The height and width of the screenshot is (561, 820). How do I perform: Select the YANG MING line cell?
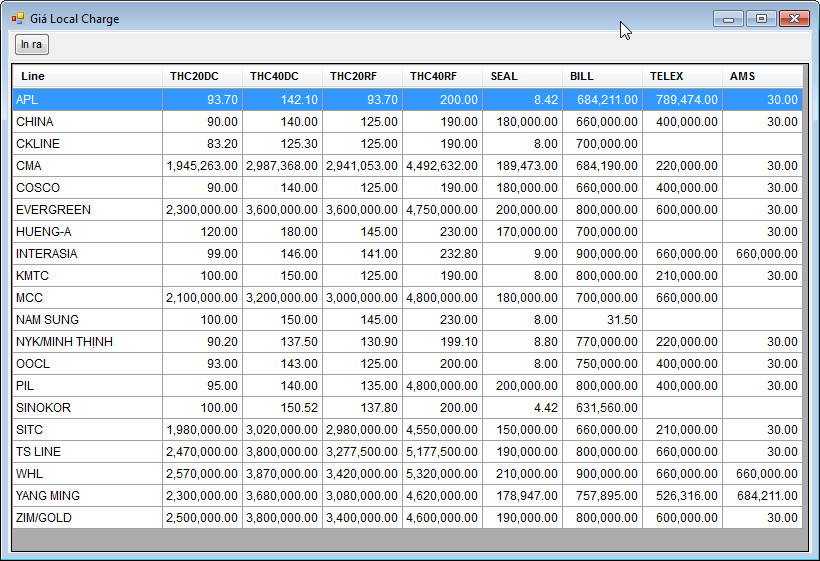[x=87, y=496]
